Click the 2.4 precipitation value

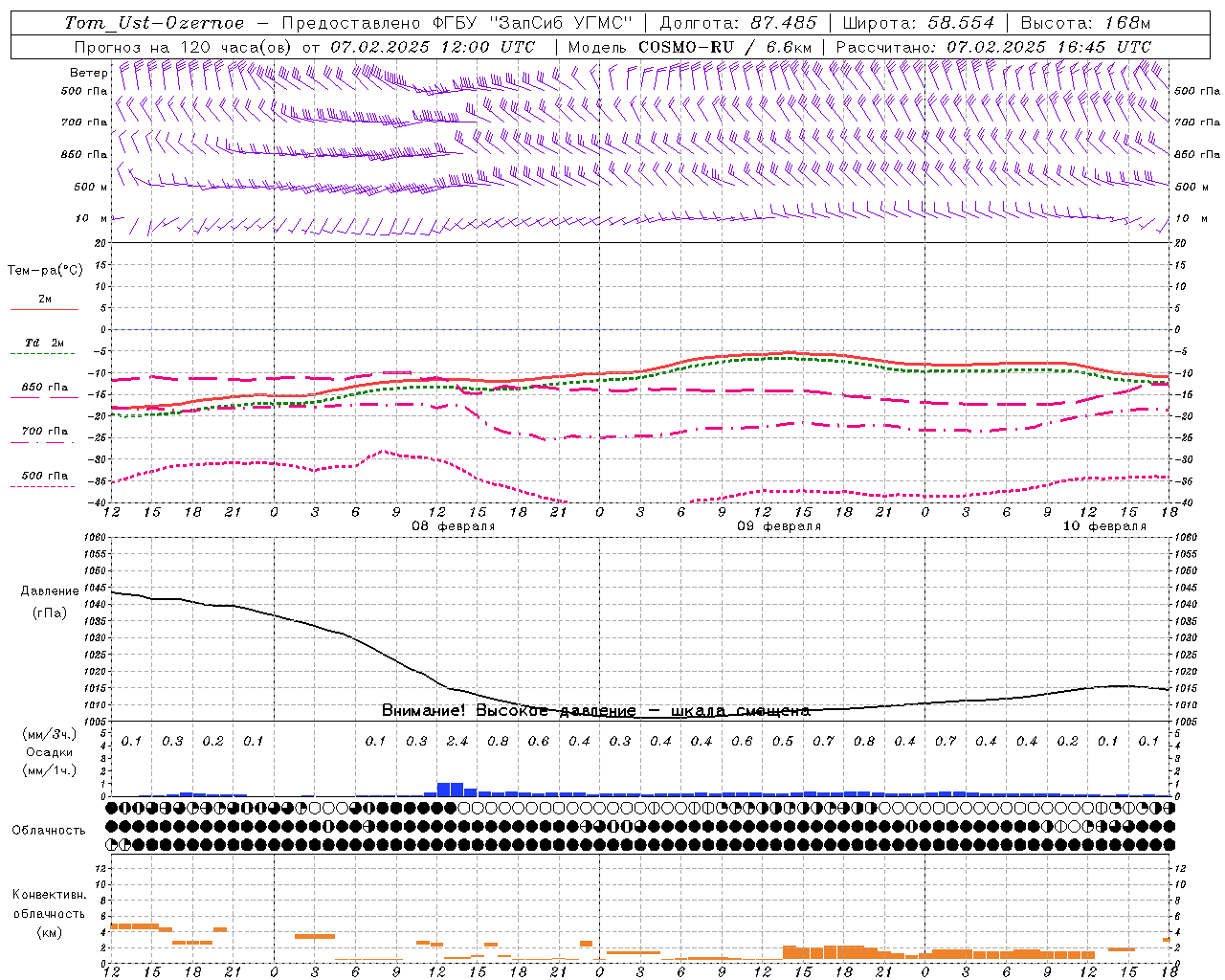pos(457,741)
